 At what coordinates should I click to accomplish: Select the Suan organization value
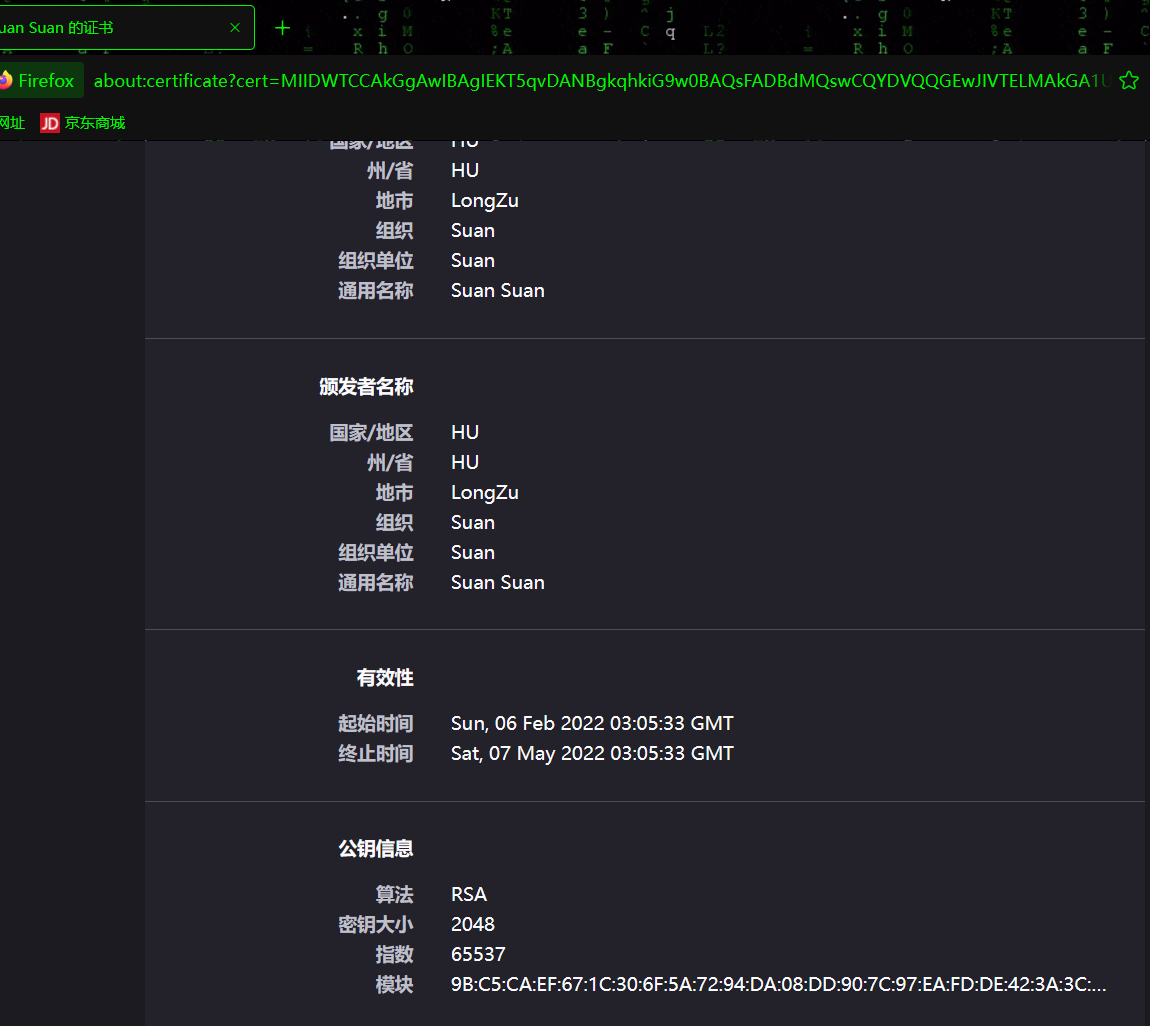pos(472,522)
